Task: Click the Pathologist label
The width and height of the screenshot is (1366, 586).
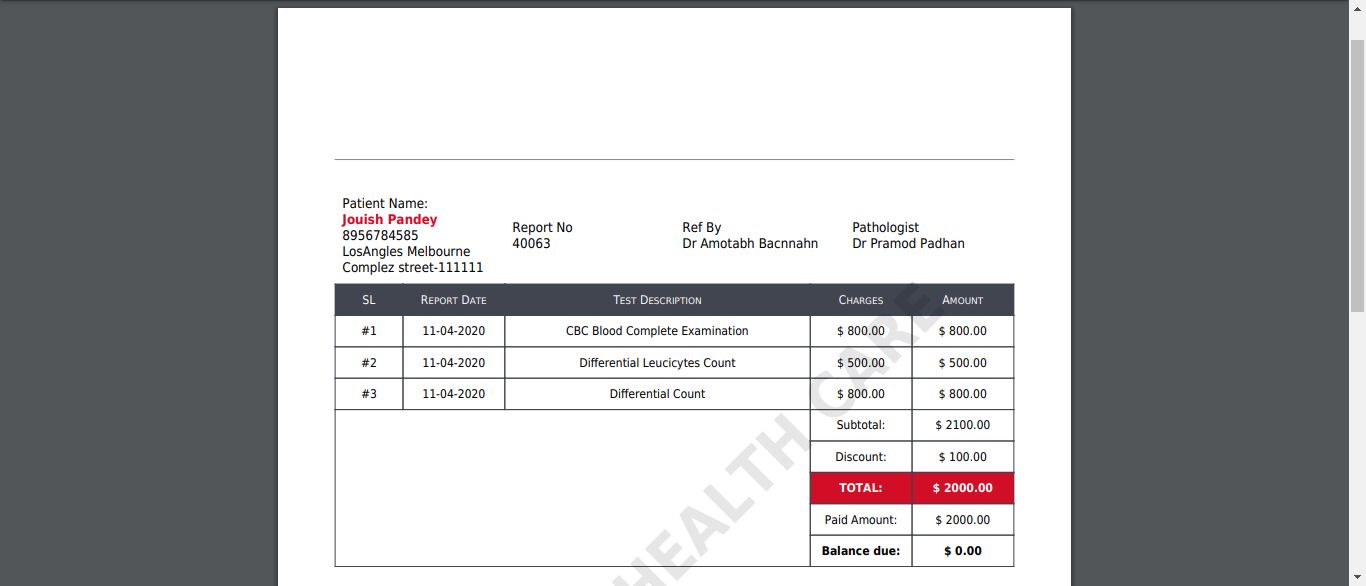Action: point(885,228)
